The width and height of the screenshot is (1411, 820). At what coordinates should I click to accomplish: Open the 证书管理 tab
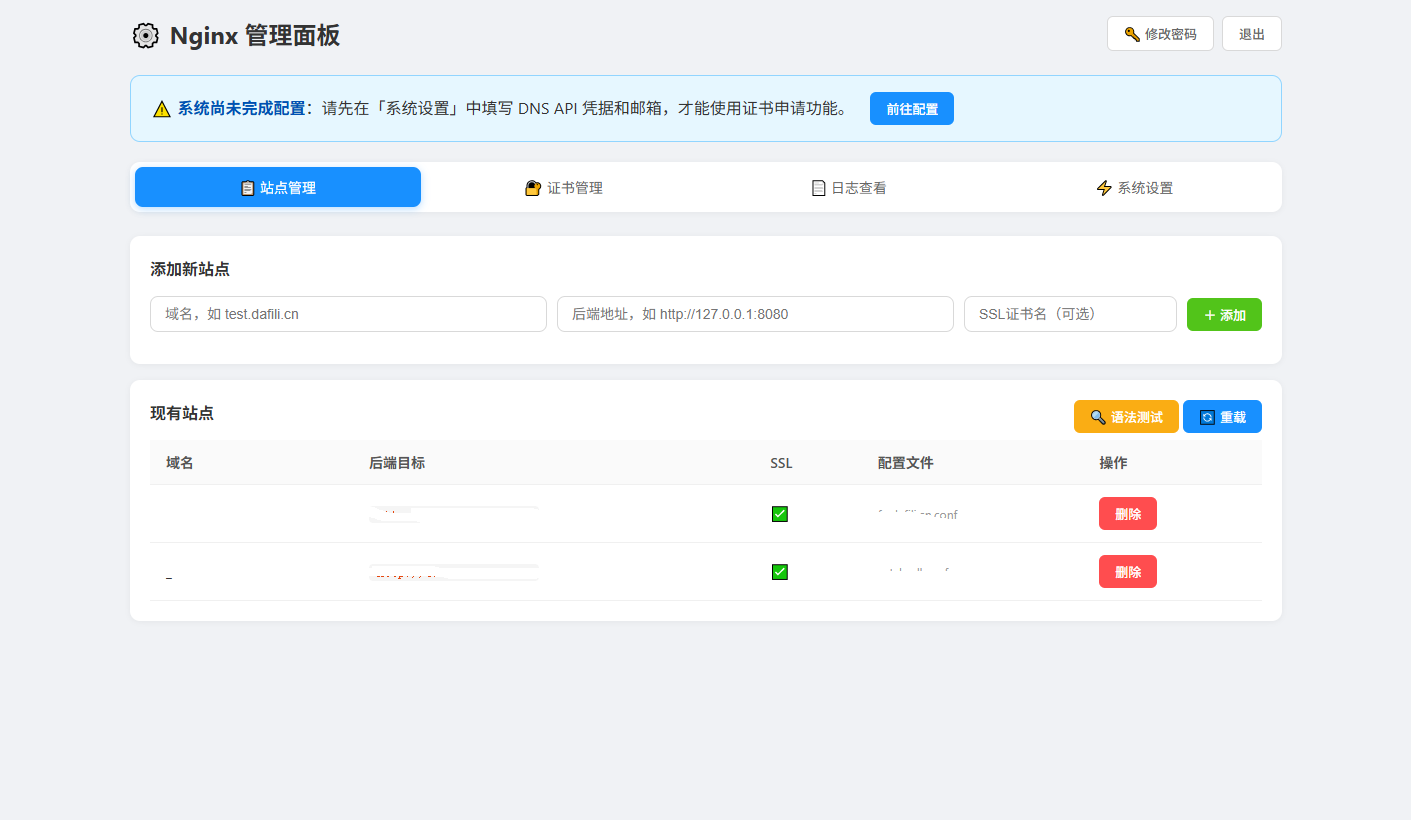click(563, 188)
